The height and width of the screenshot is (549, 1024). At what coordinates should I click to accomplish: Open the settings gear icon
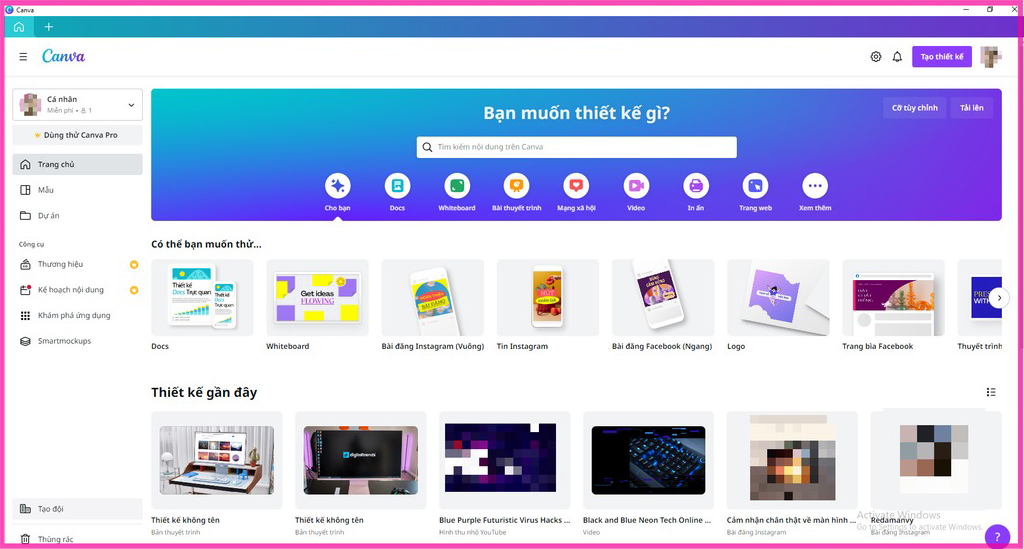(876, 57)
